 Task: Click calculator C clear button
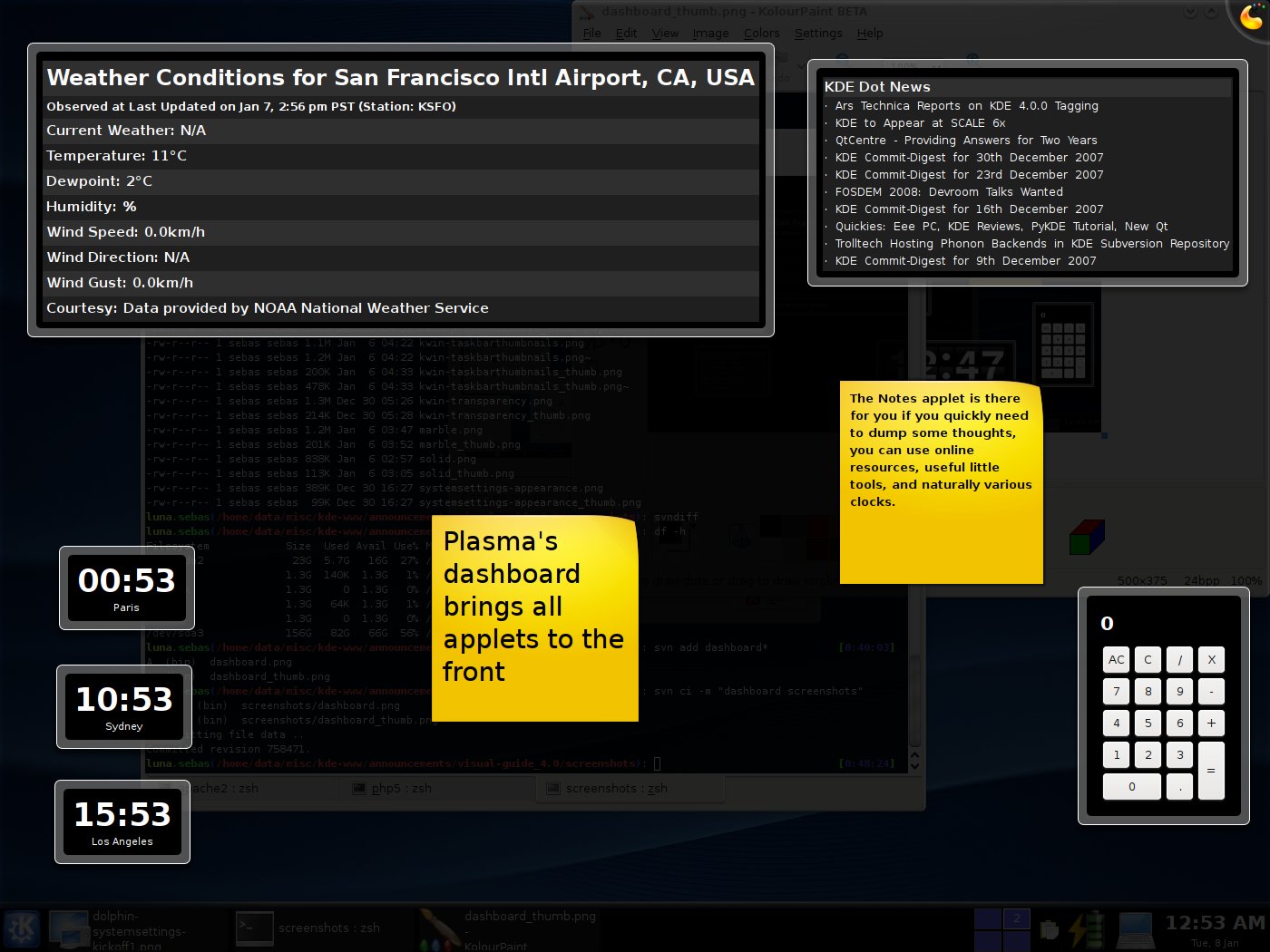[x=1148, y=660]
